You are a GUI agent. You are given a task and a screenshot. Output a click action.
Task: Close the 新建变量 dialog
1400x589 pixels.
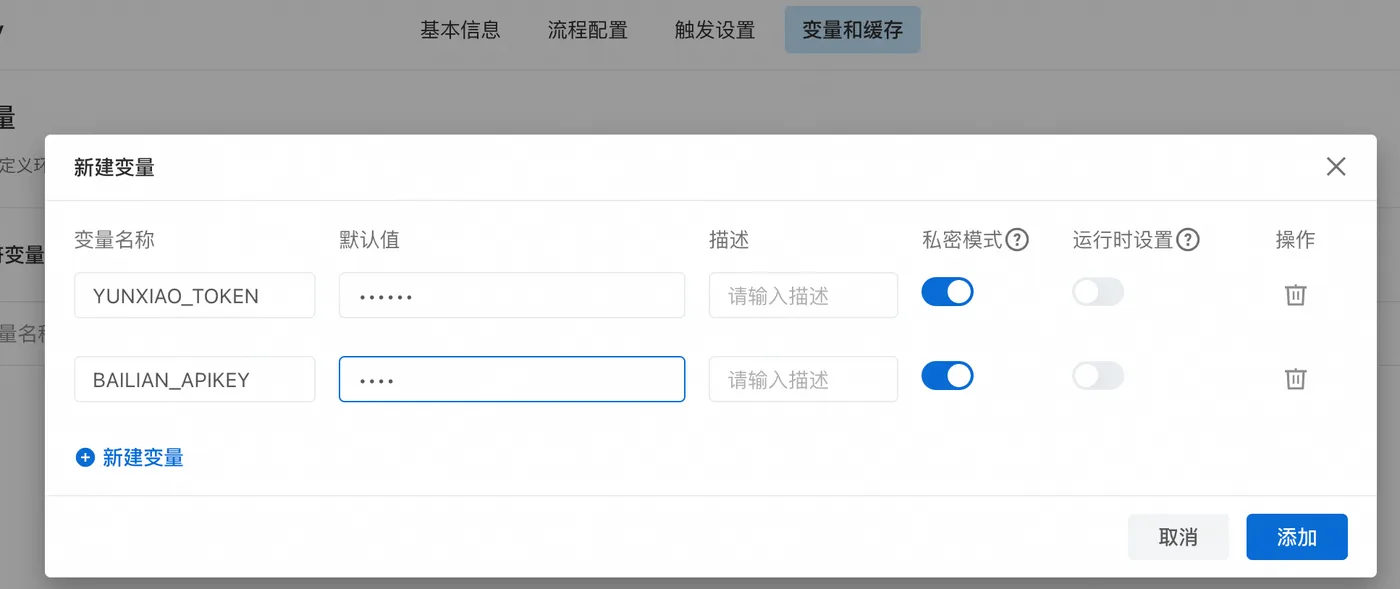point(1335,167)
